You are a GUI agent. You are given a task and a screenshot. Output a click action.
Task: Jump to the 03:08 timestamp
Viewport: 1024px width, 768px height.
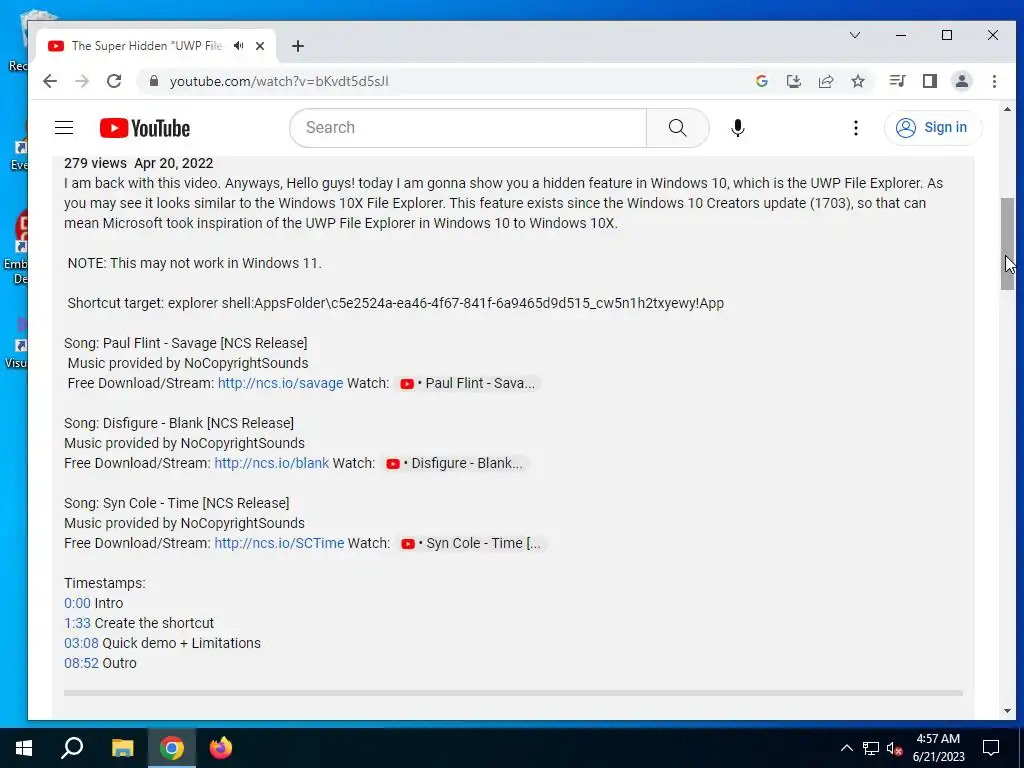click(x=81, y=643)
